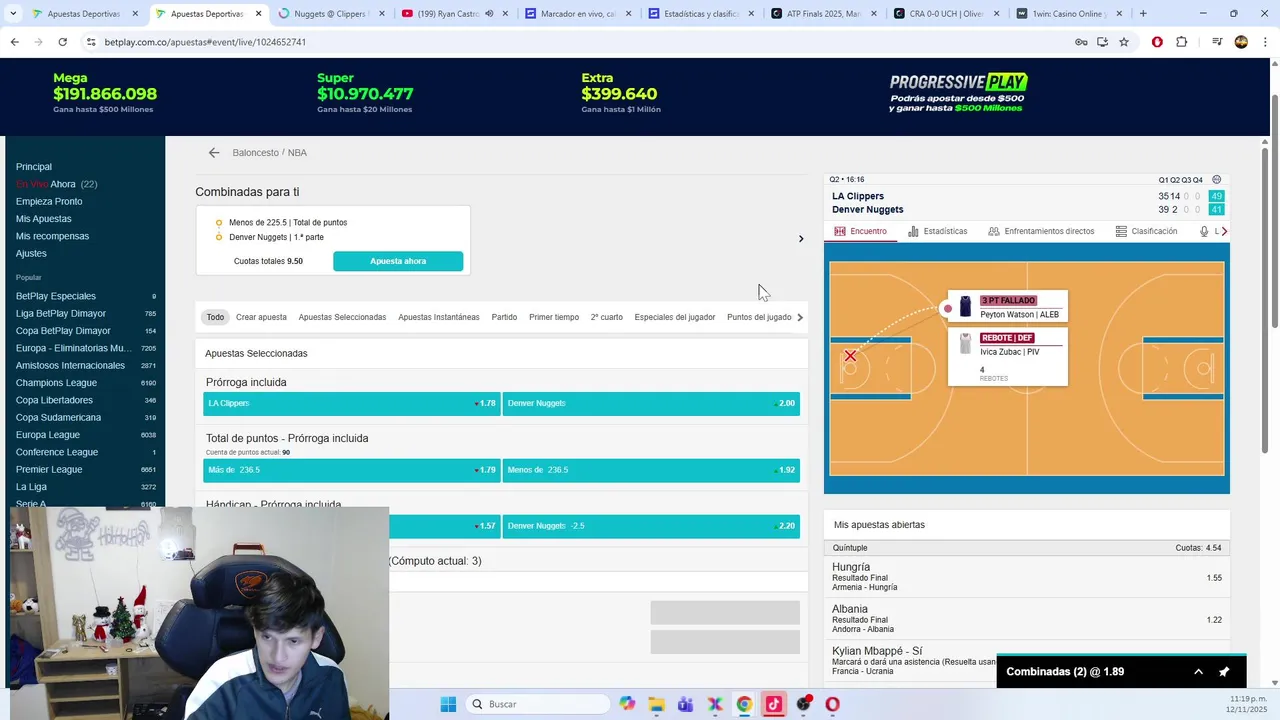This screenshot has width=1280, height=720.
Task: Bookmark this page with the star icon
Action: 1124,42
